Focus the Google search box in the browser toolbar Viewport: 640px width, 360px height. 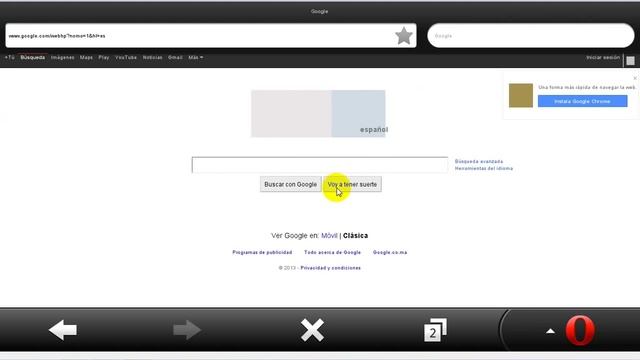tap(531, 36)
